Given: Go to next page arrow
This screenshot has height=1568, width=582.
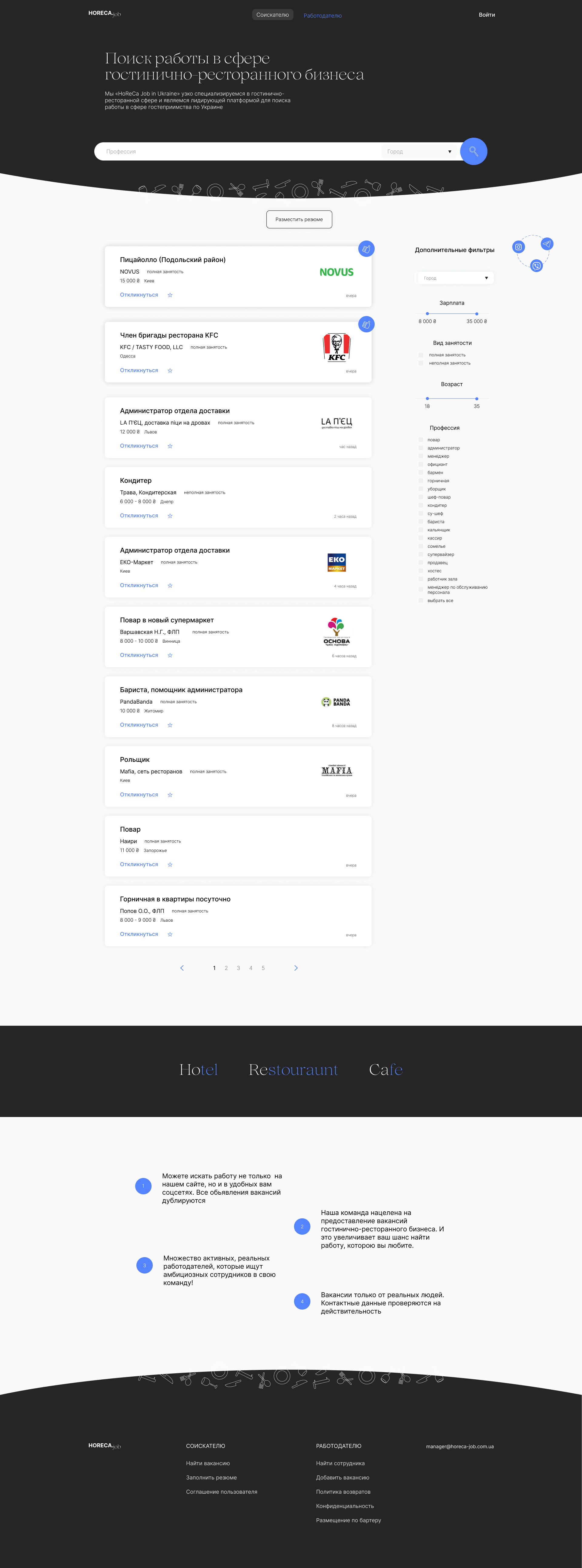Looking at the screenshot, I should click(x=296, y=968).
